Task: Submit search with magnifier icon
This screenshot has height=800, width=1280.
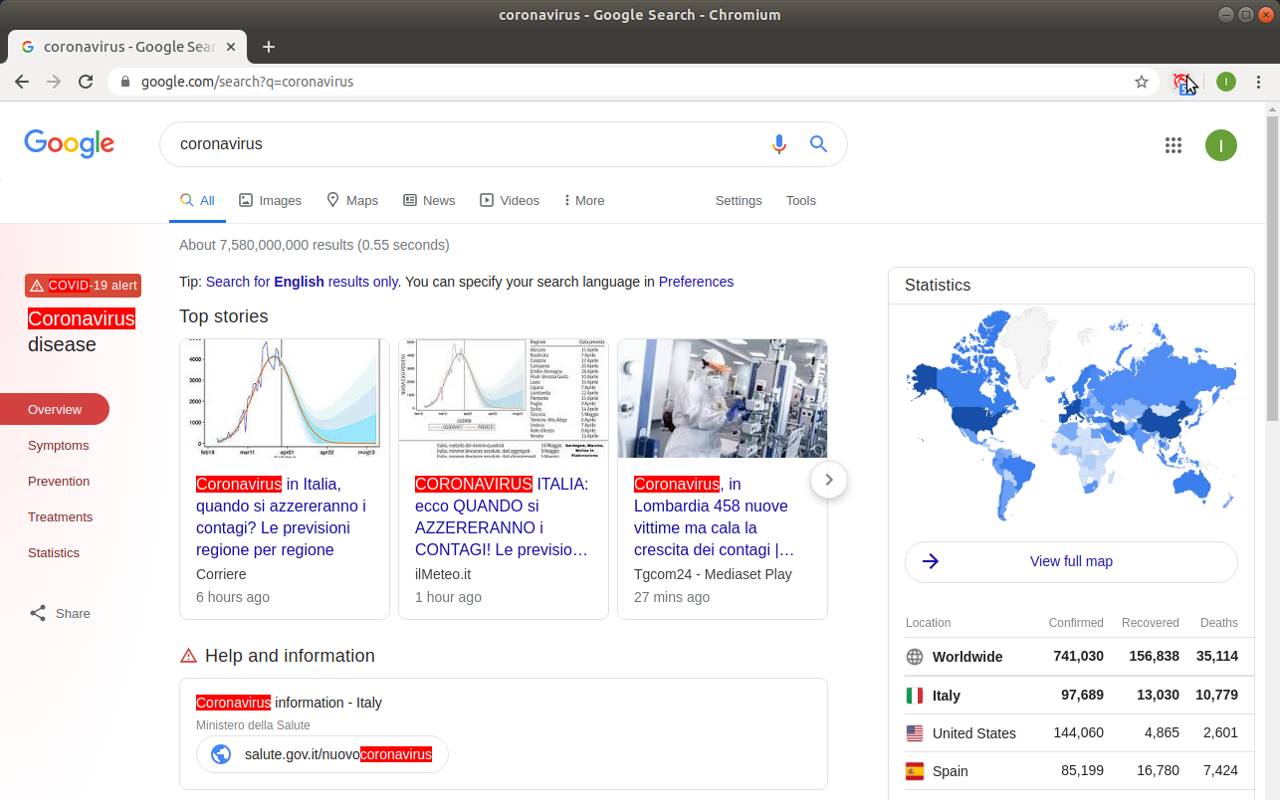Action: [x=819, y=144]
